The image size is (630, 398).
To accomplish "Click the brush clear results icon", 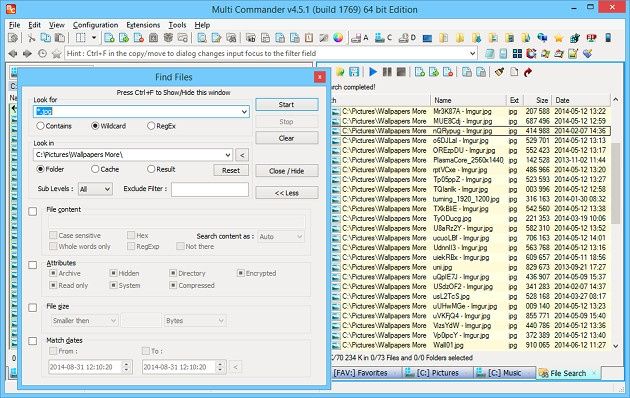I will (499, 72).
